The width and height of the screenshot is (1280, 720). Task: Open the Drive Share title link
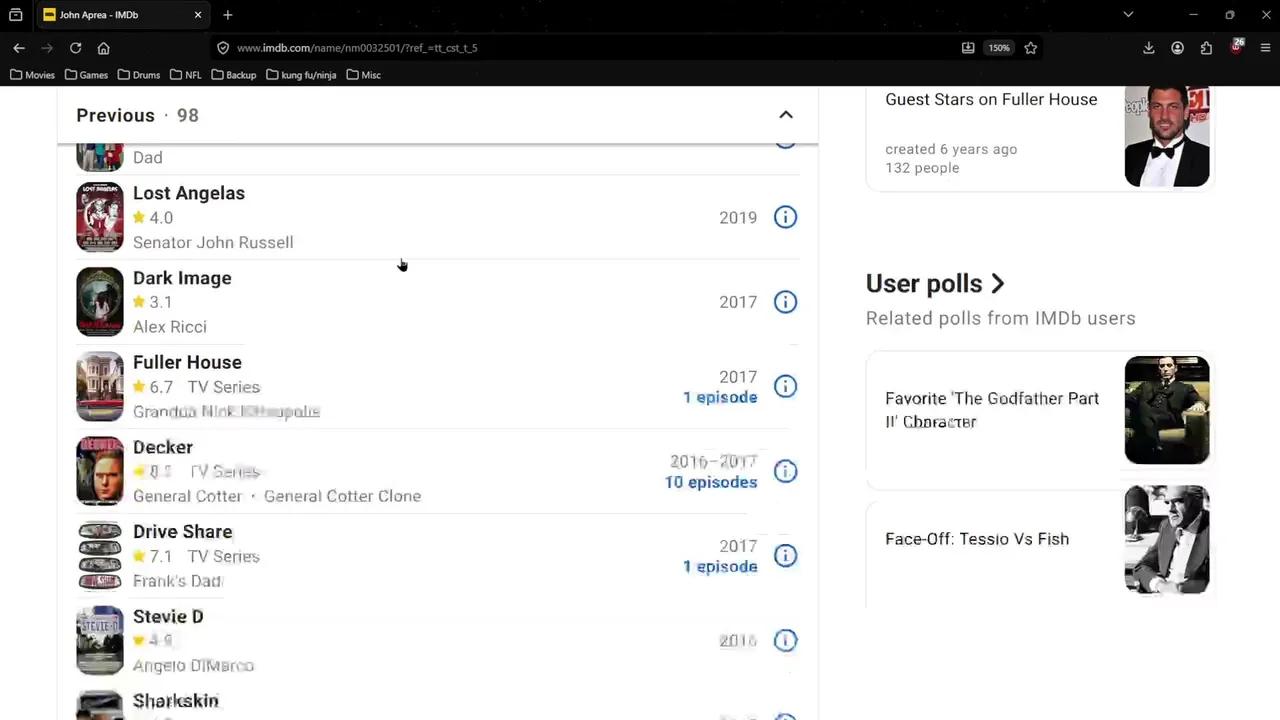(182, 532)
